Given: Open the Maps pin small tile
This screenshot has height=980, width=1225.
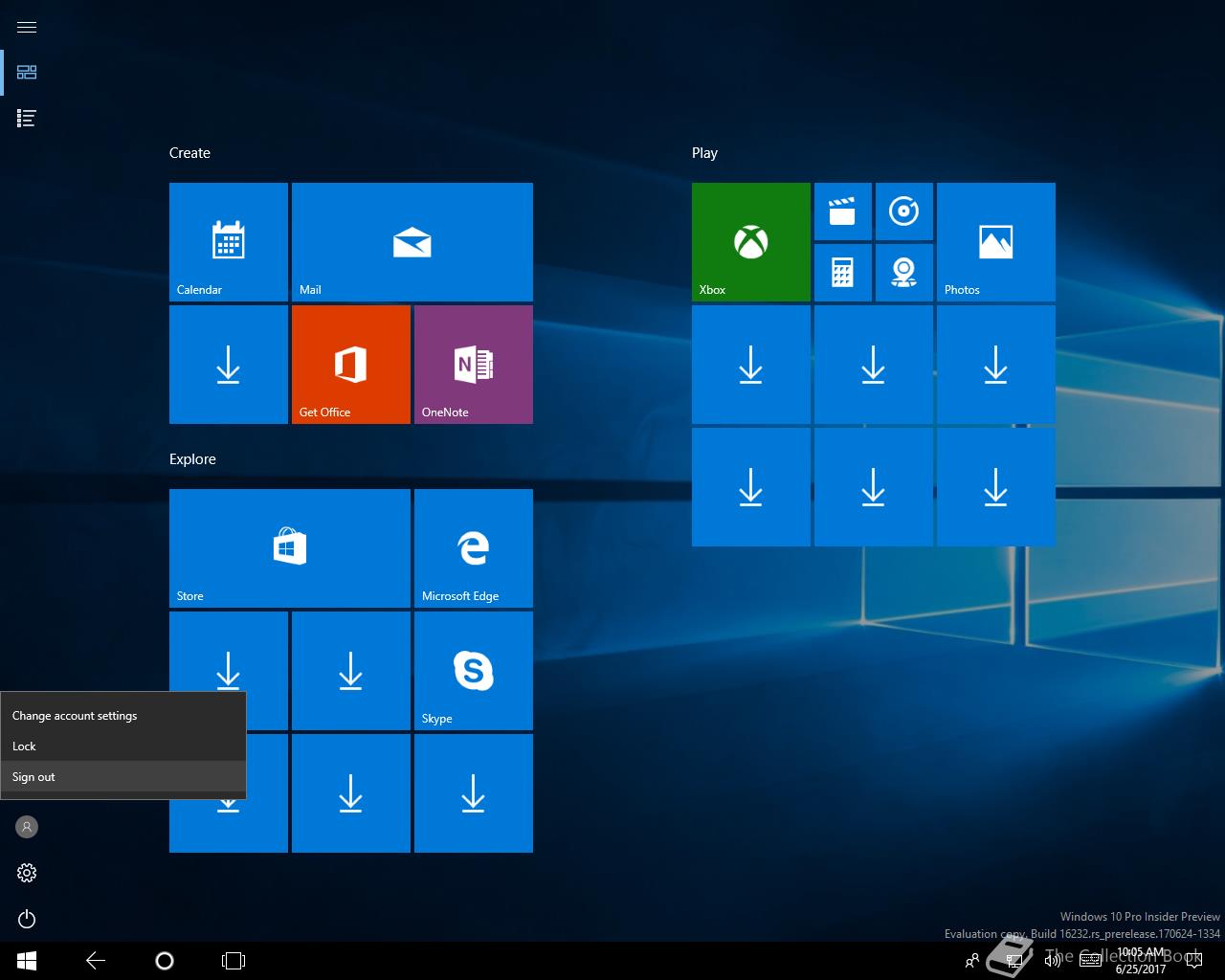Looking at the screenshot, I should tap(904, 273).
